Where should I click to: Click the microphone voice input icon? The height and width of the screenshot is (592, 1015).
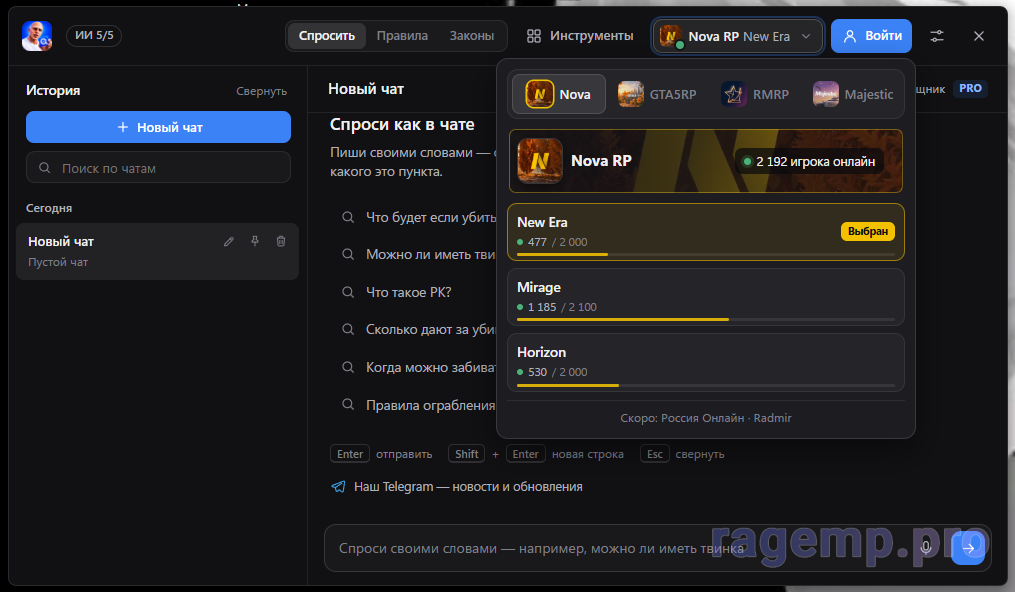[x=926, y=547]
